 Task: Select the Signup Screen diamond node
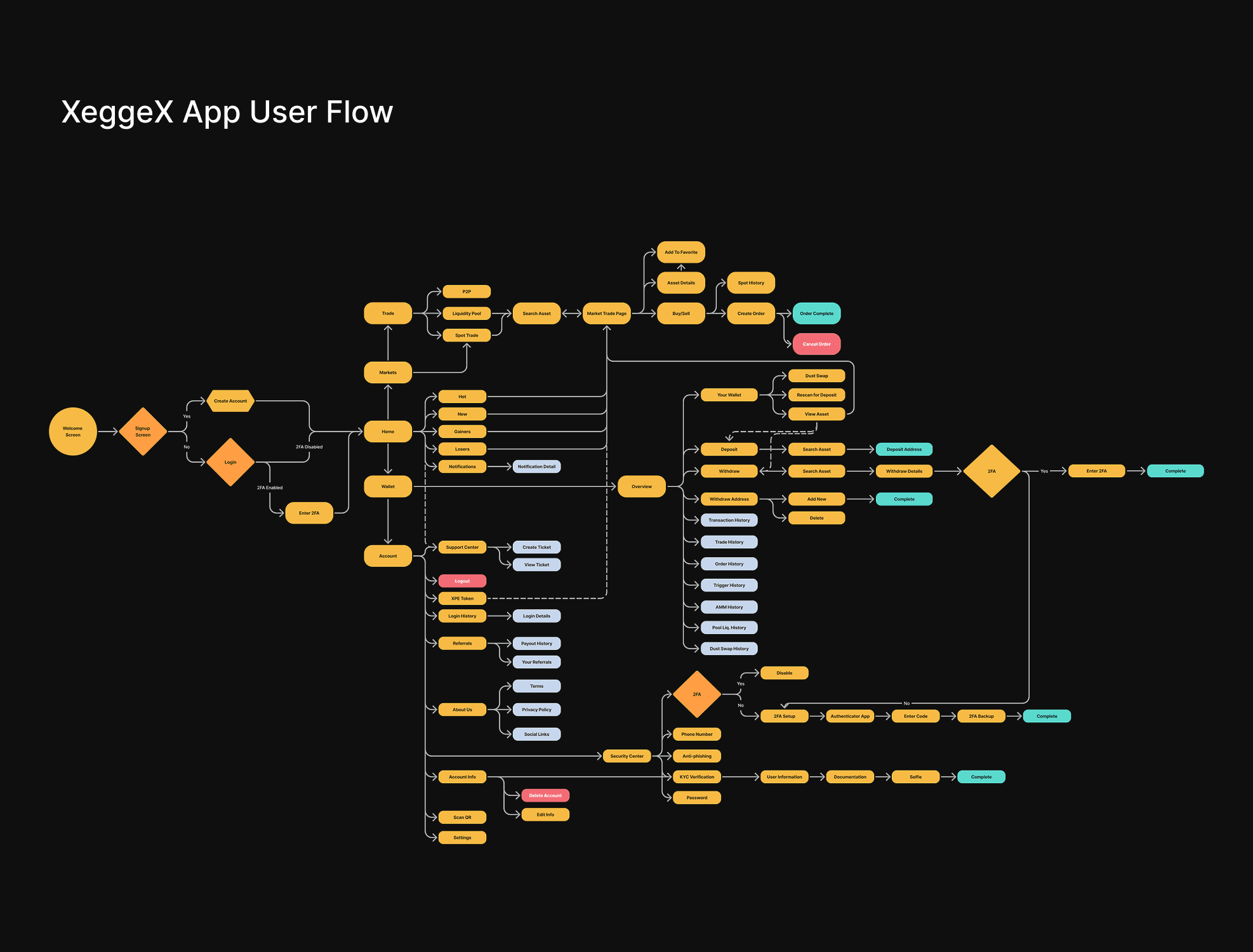[x=143, y=432]
